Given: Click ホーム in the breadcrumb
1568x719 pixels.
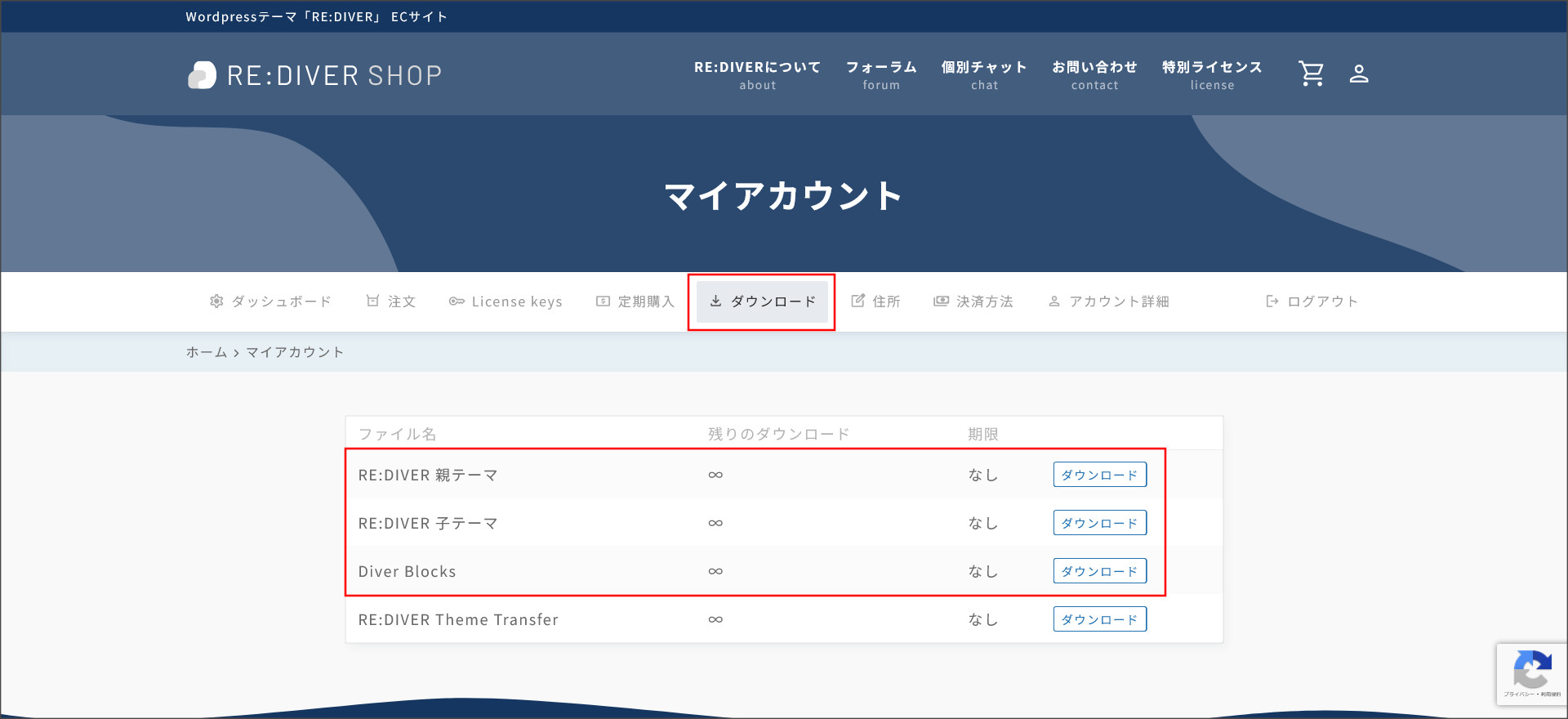Looking at the screenshot, I should 206,352.
